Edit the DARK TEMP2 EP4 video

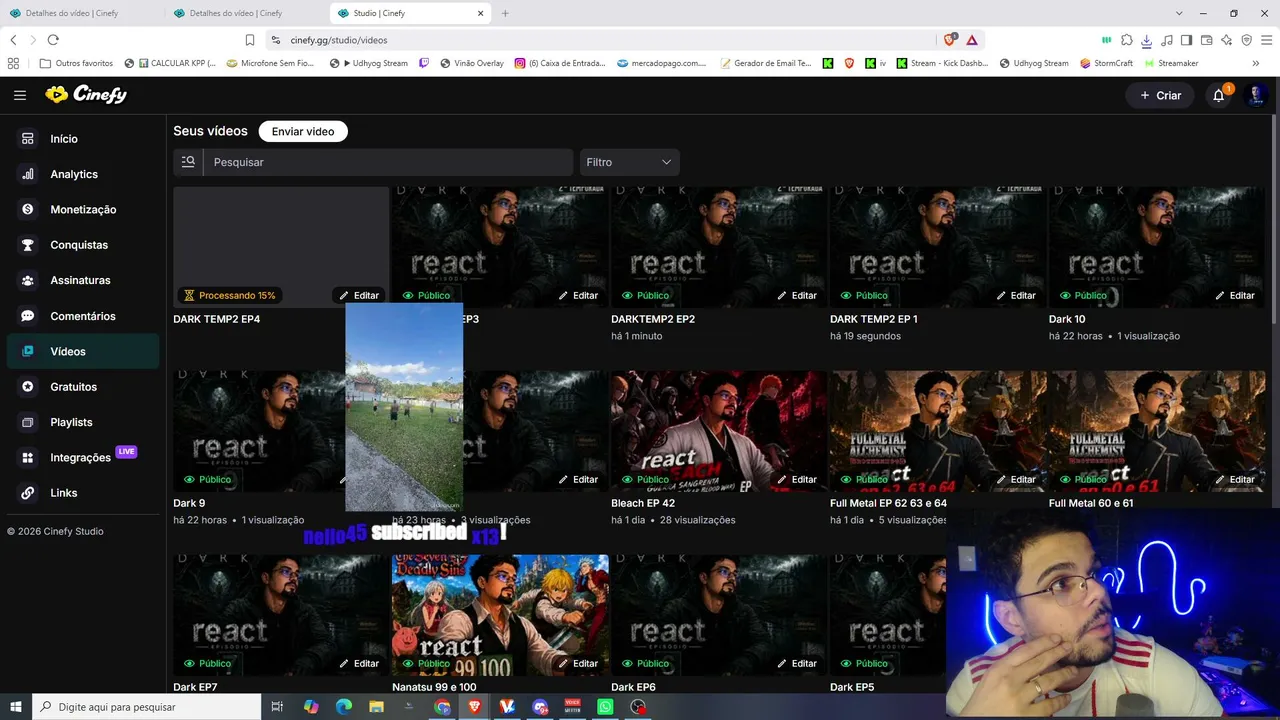tap(359, 295)
